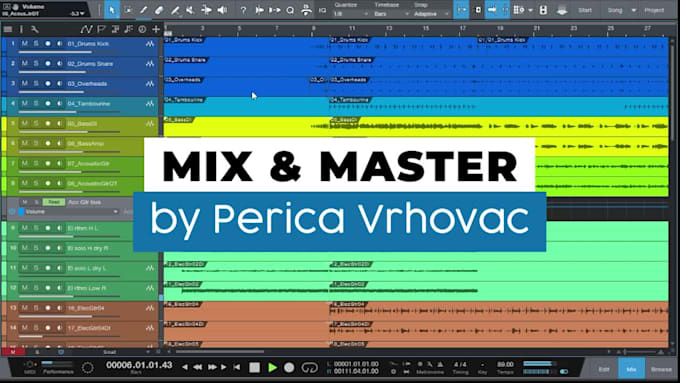The width and height of the screenshot is (680, 383).
Task: Mute the 01_Drums Kick track
Action: 25,43
